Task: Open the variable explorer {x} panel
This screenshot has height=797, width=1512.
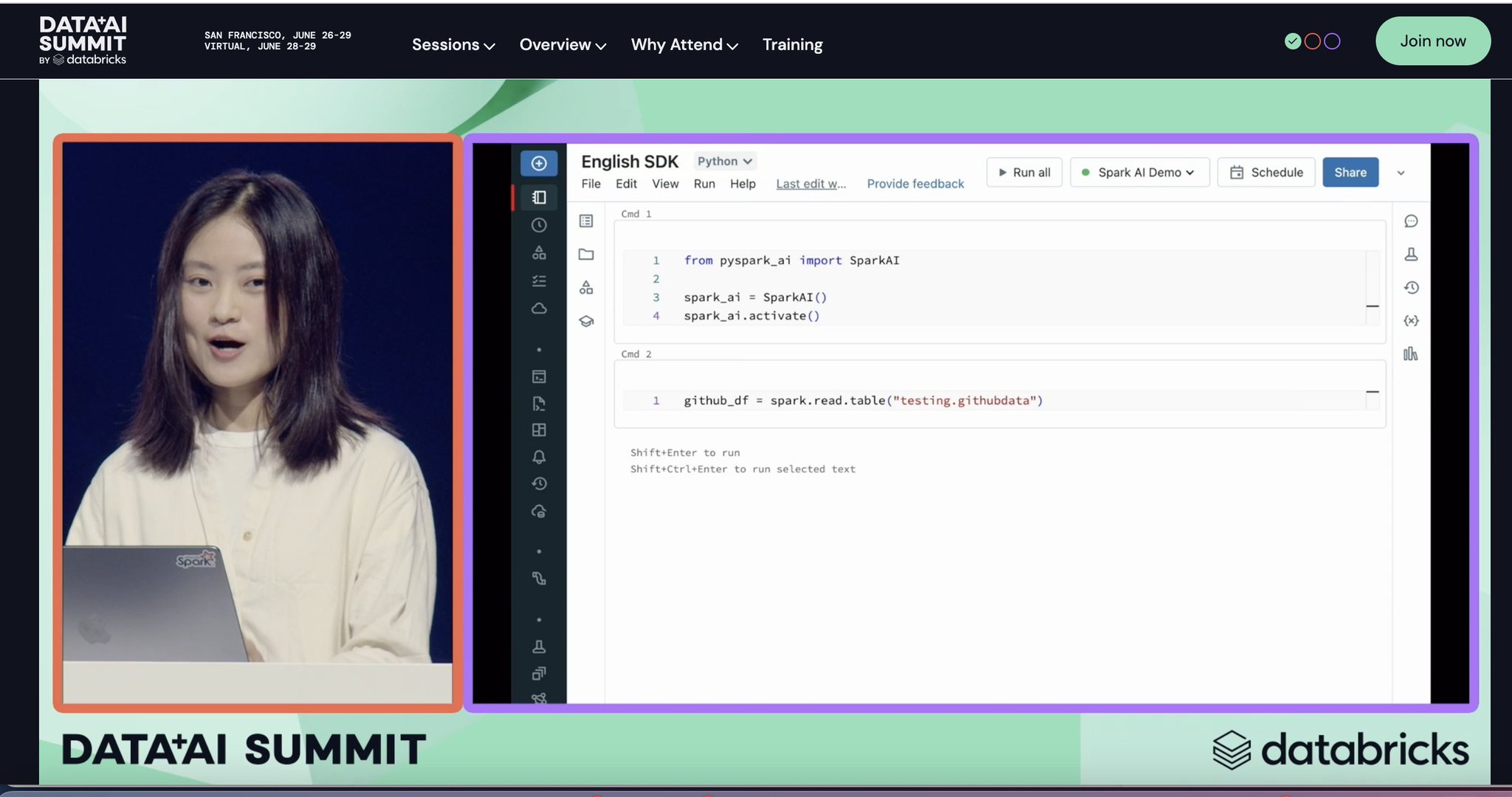Action: click(1411, 320)
